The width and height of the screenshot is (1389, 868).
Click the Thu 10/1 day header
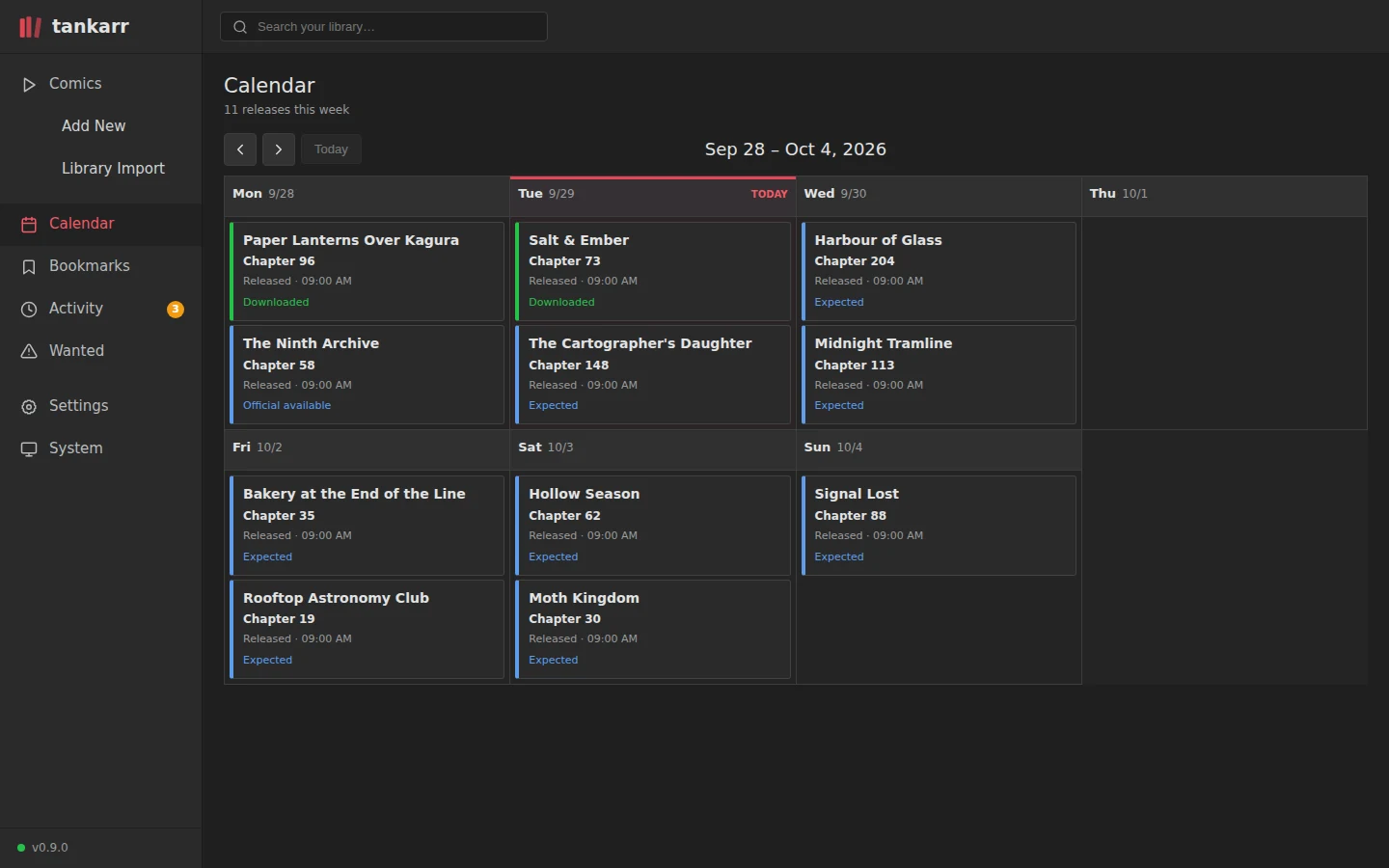point(1224,196)
